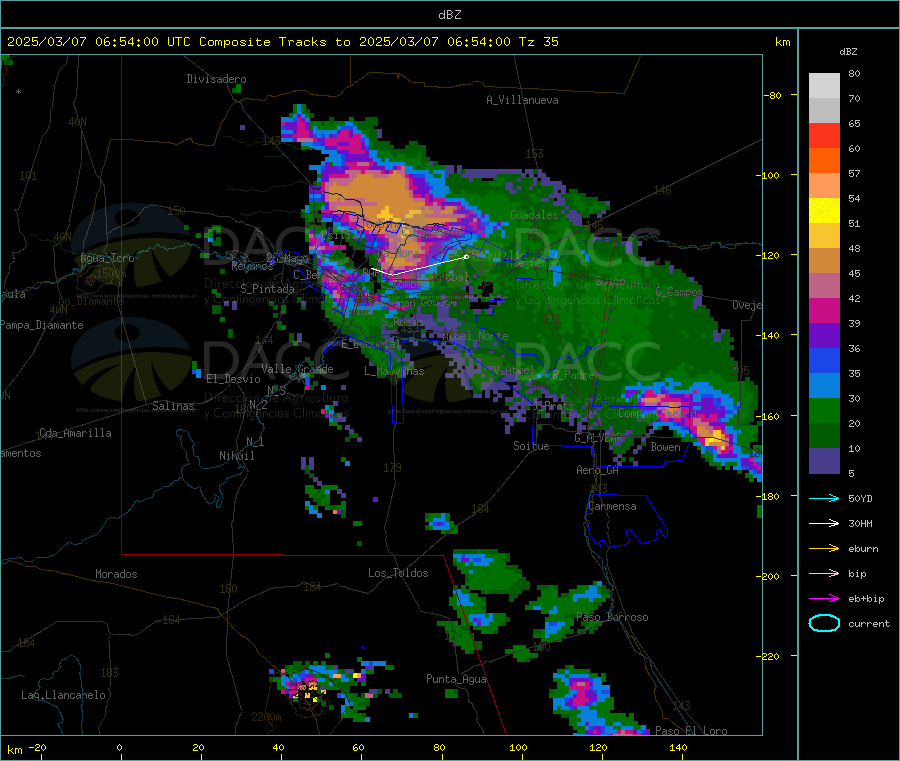Click the 'R_Padre' map label

(x=573, y=375)
